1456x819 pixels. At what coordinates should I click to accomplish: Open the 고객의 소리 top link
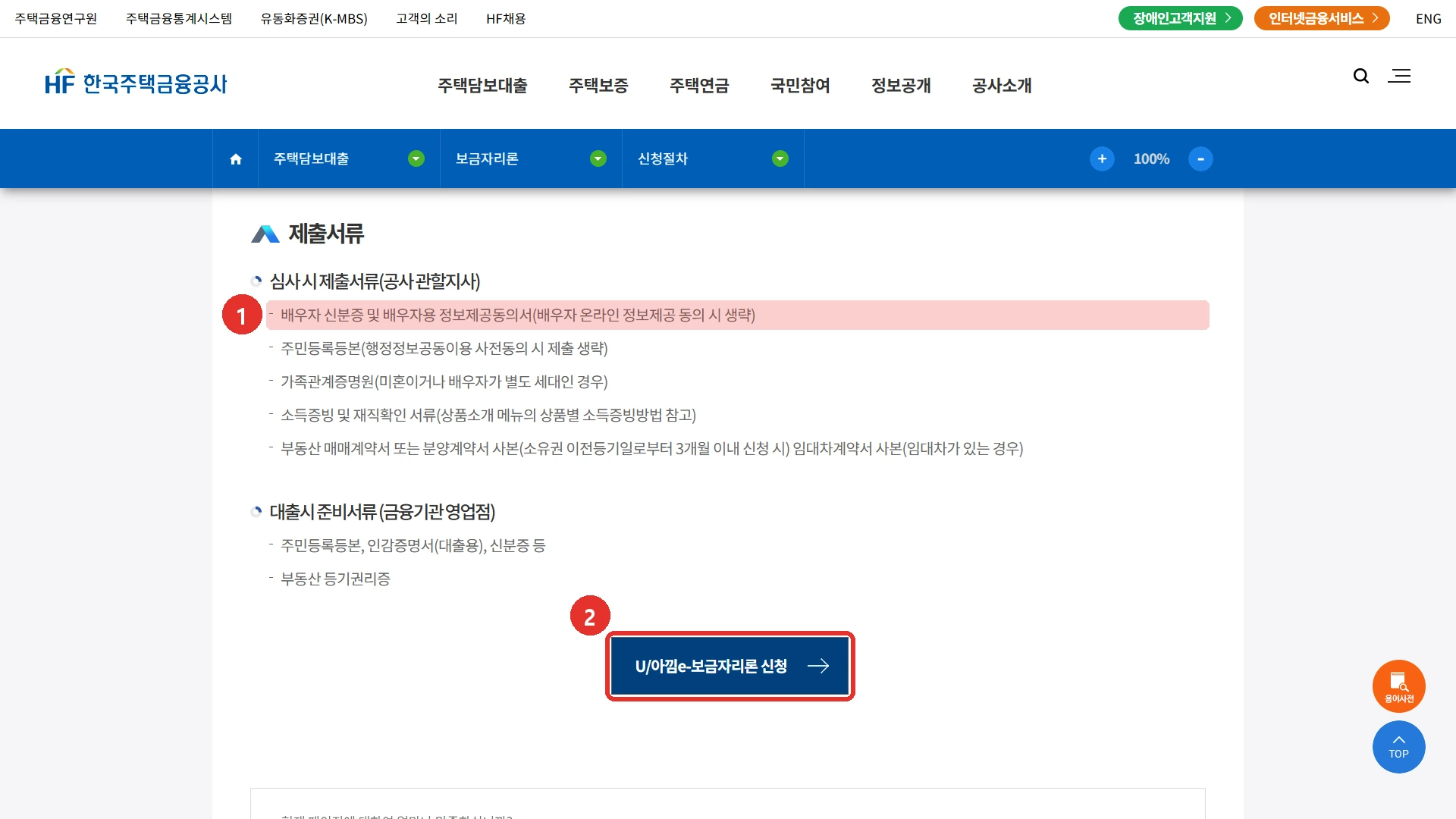427,19
